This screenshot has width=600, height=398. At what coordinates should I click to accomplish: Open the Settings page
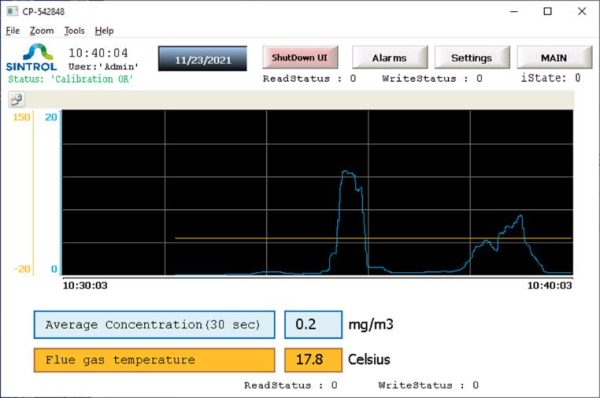pyautogui.click(x=472, y=58)
